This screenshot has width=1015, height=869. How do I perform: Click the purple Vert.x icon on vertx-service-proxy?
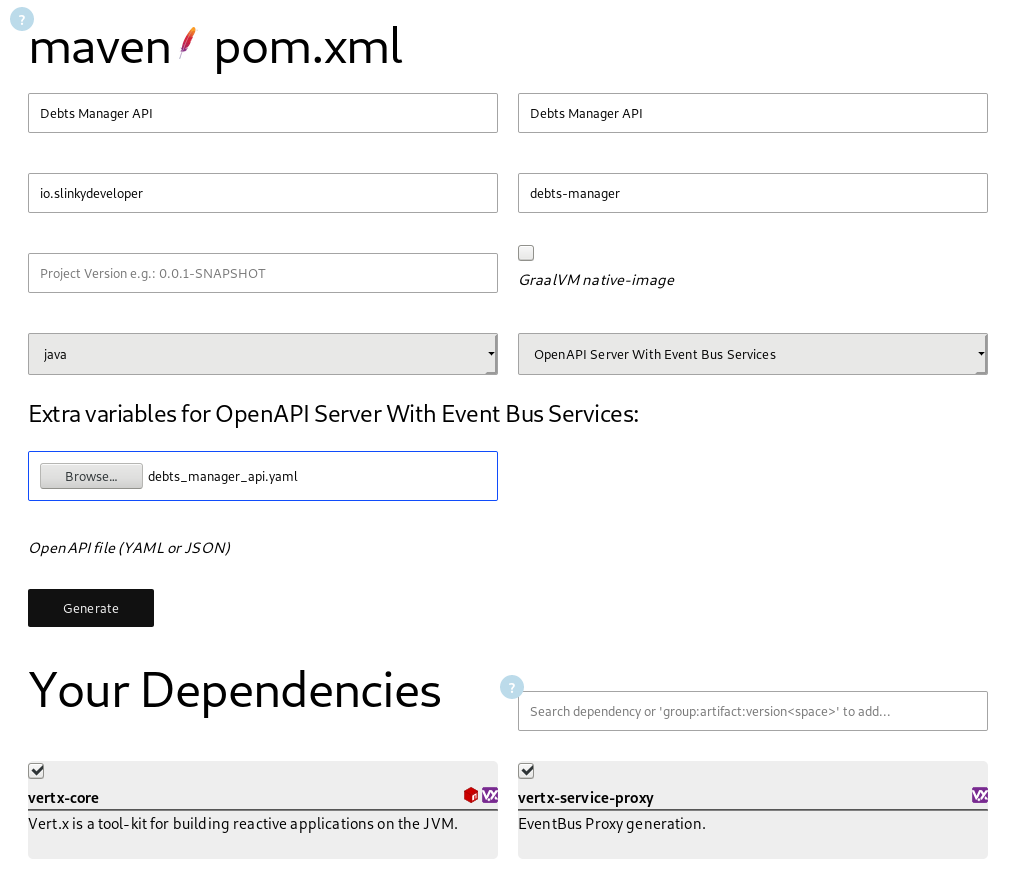[x=980, y=795]
